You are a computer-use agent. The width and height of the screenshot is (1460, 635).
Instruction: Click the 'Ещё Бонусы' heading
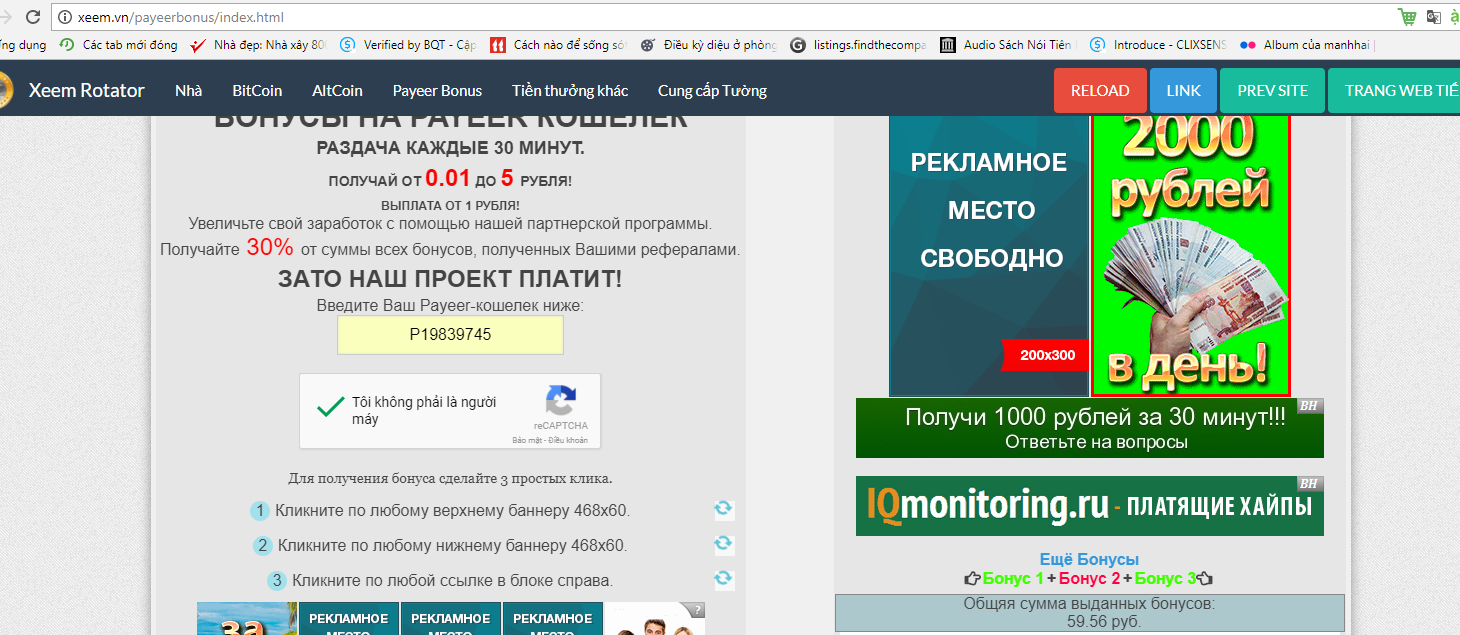1089,560
